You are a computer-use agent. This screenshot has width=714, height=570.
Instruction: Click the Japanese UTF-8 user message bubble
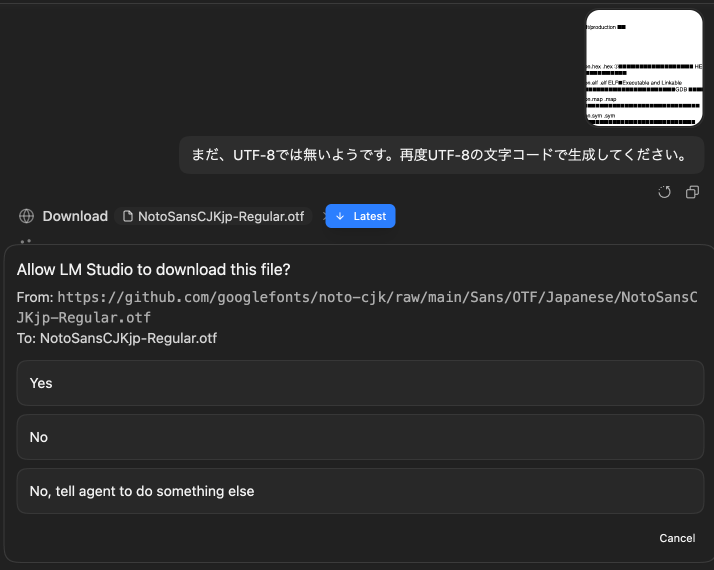click(441, 155)
